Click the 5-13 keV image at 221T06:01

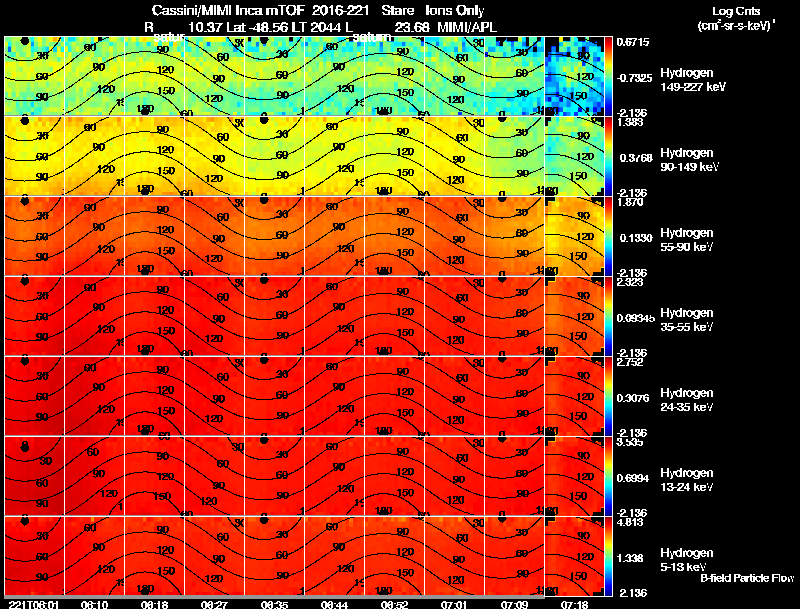point(34,557)
